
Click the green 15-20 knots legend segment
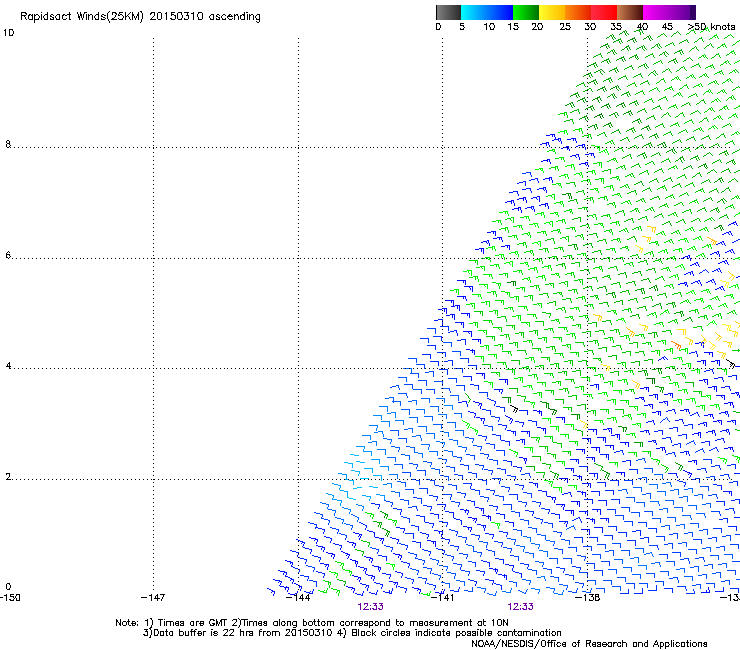coord(526,12)
